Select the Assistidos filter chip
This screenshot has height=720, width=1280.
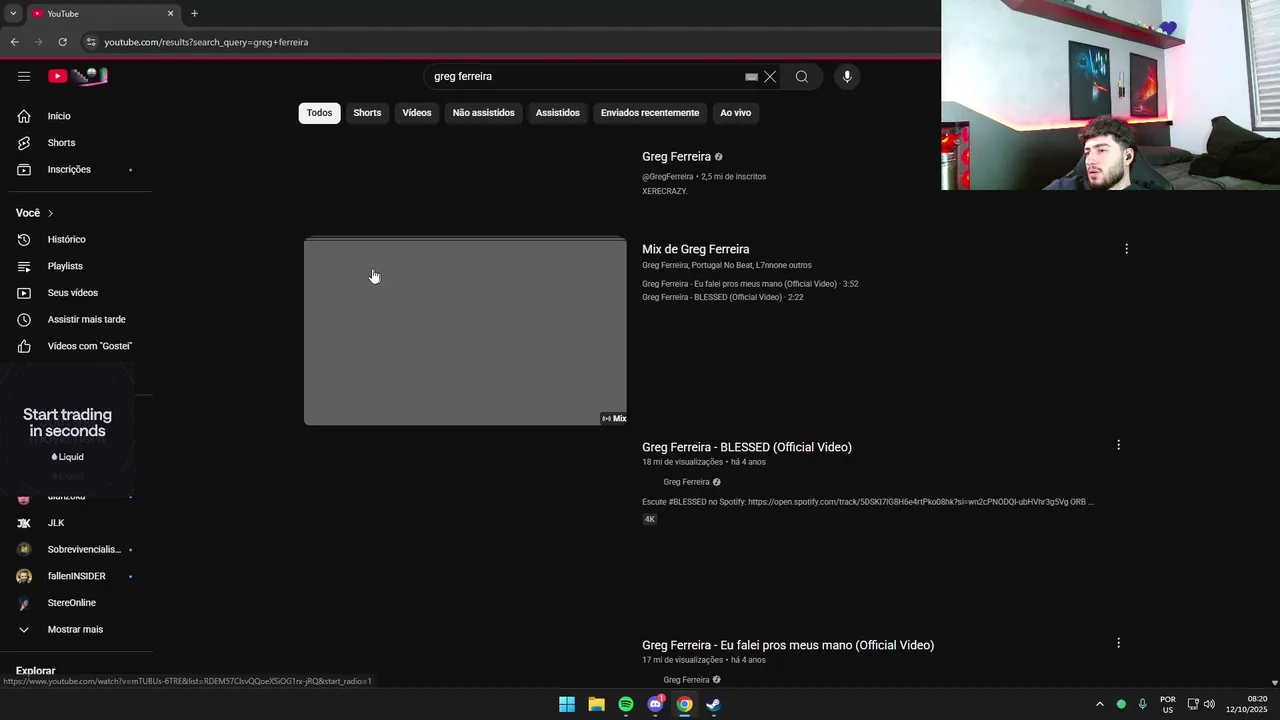coord(557,113)
